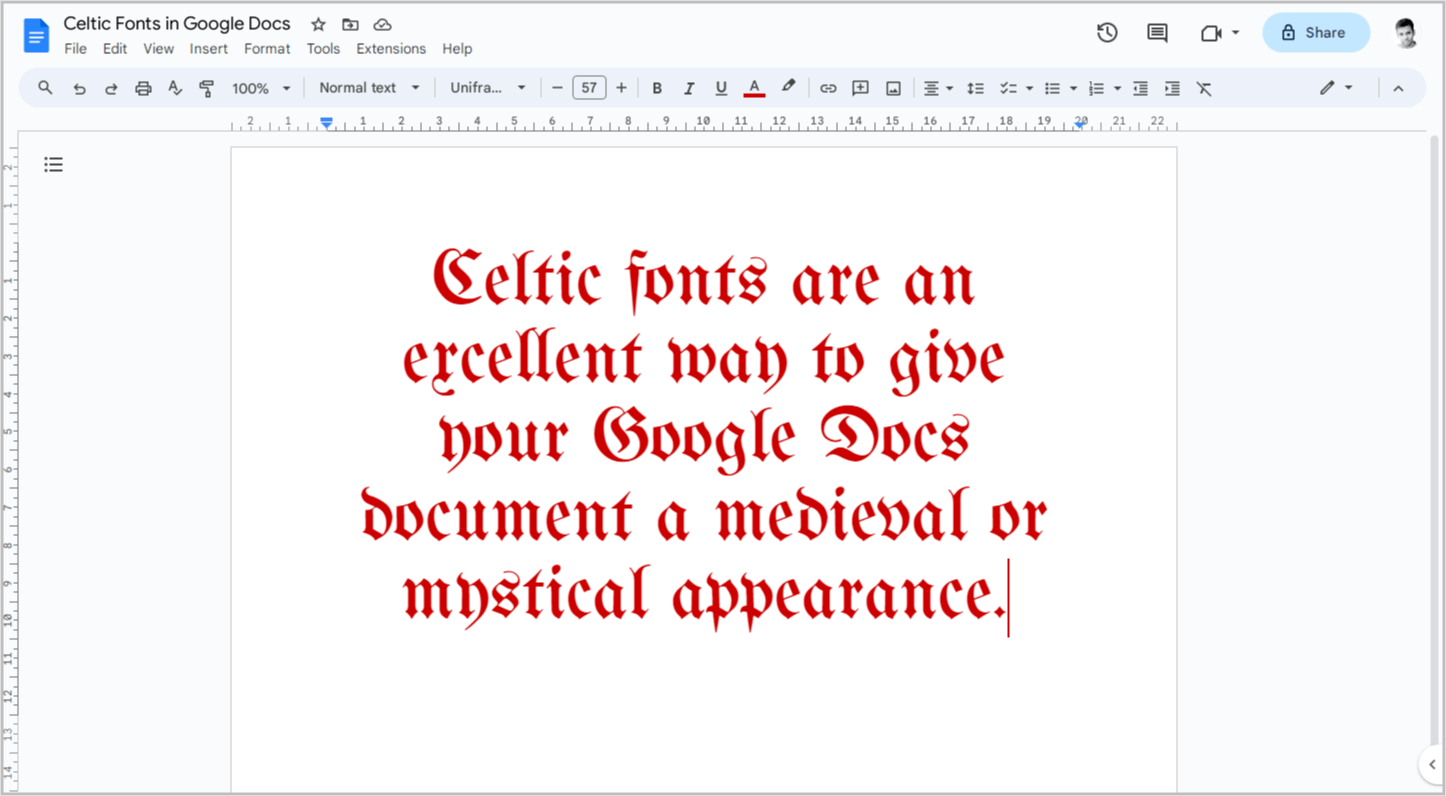Toggle italic formatting
This screenshot has height=796, width=1446.
pyautogui.click(x=689, y=88)
